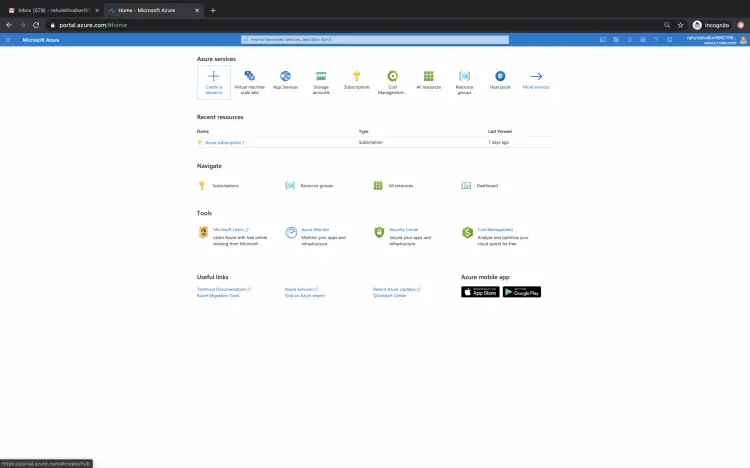Open Security Center tool

[x=404, y=230]
